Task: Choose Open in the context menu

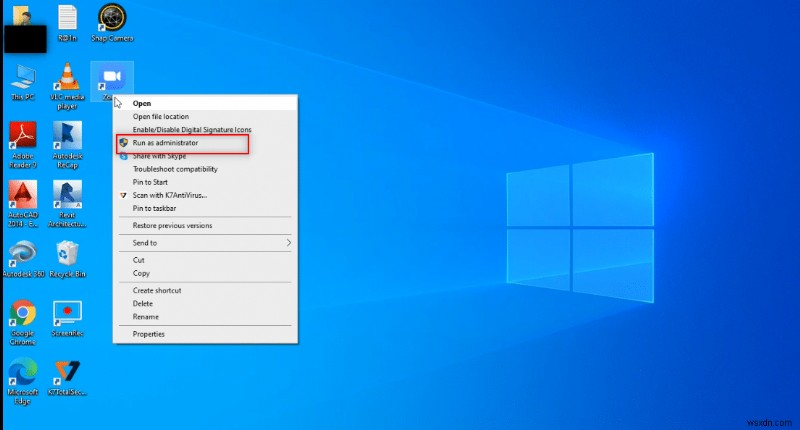Action: (205, 103)
